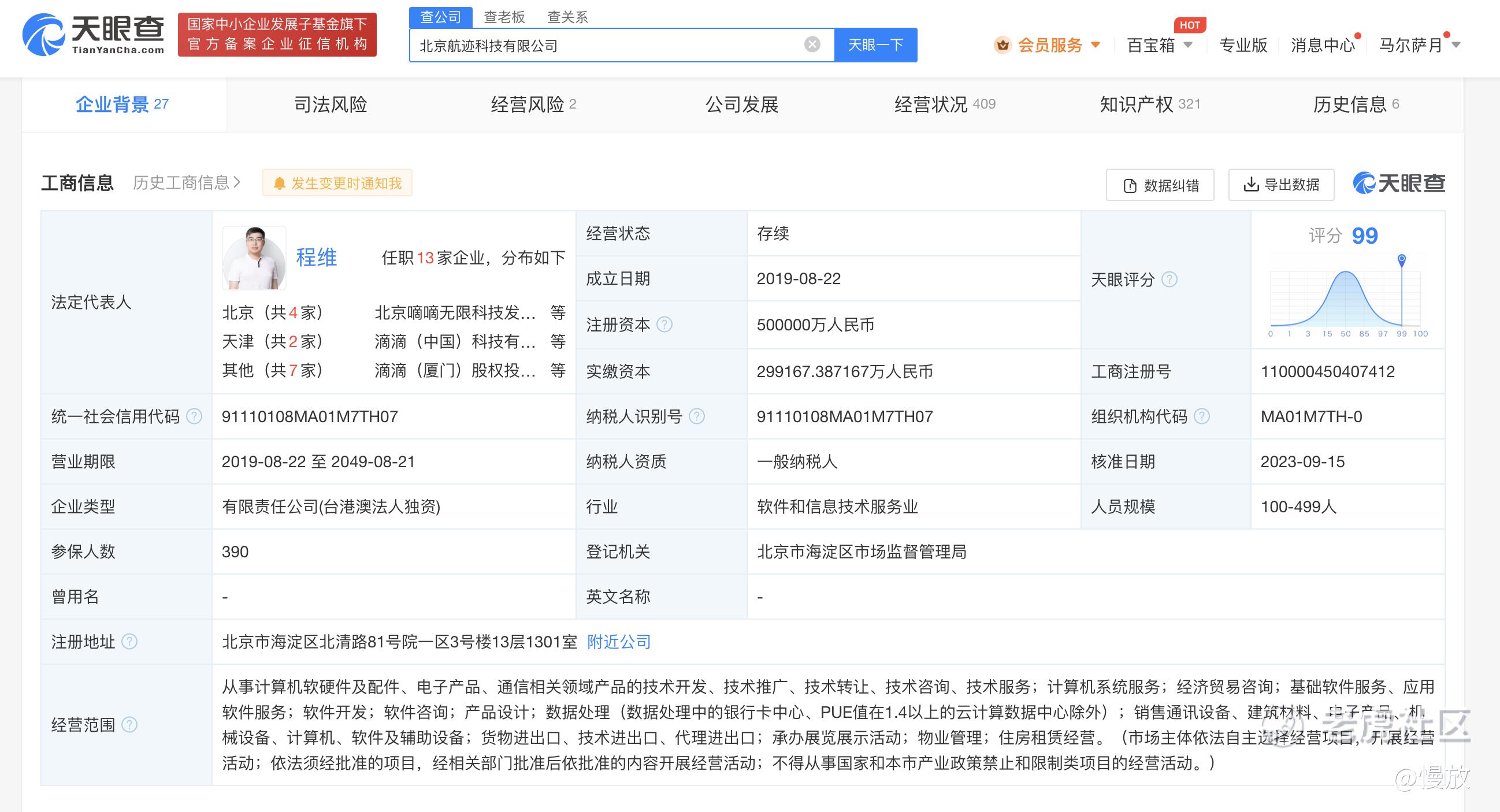This screenshot has height=812, width=1500.
Task: Click 滴滴（厦门）股权投... company link
Action: tap(455, 370)
